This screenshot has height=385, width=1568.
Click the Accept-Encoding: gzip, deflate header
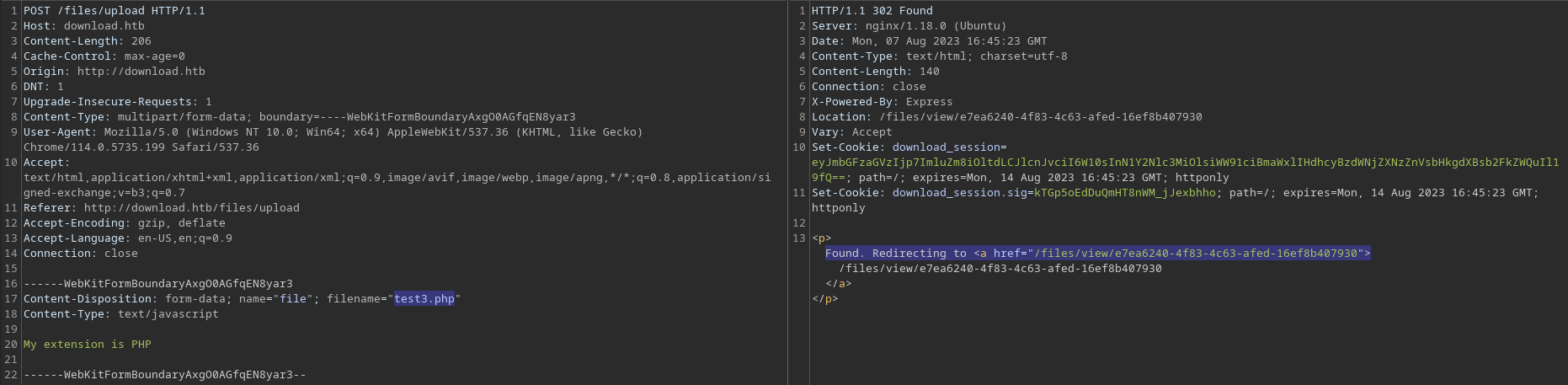[125, 223]
